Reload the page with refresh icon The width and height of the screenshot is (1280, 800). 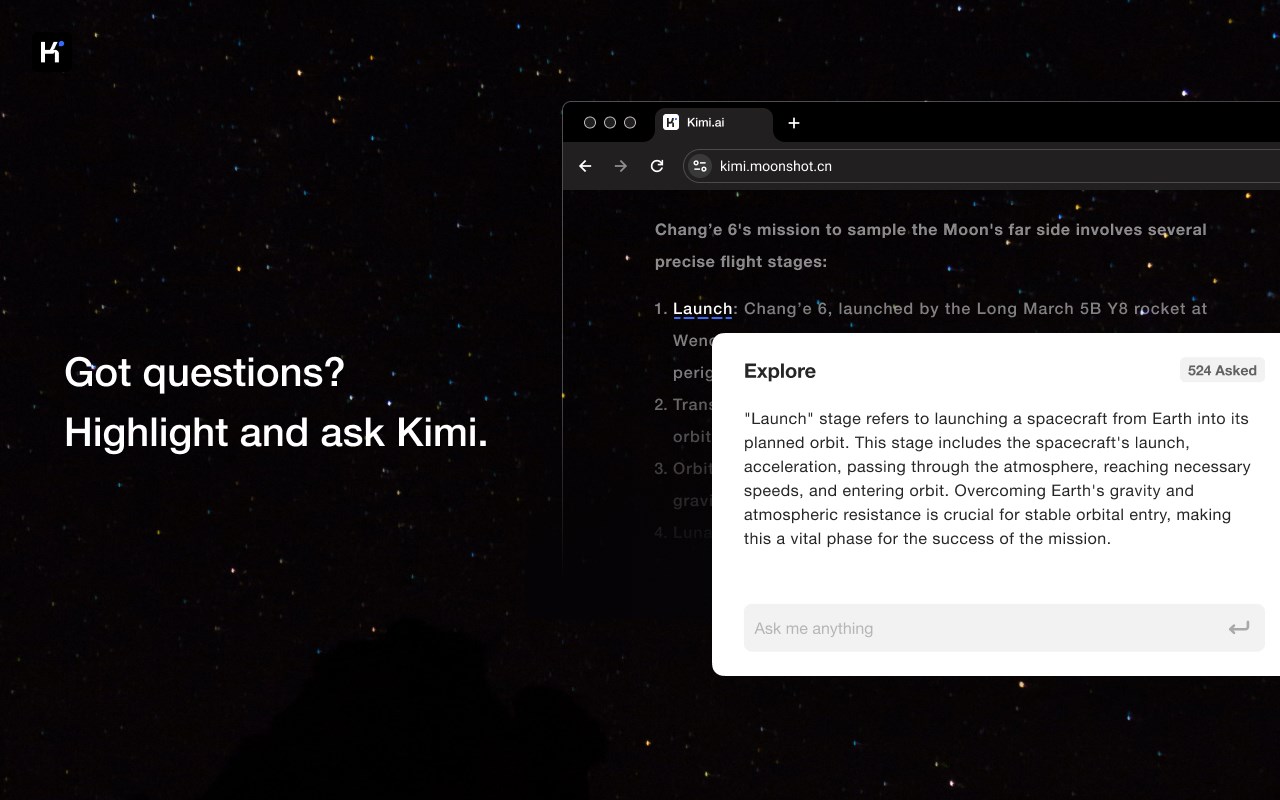pyautogui.click(x=657, y=166)
